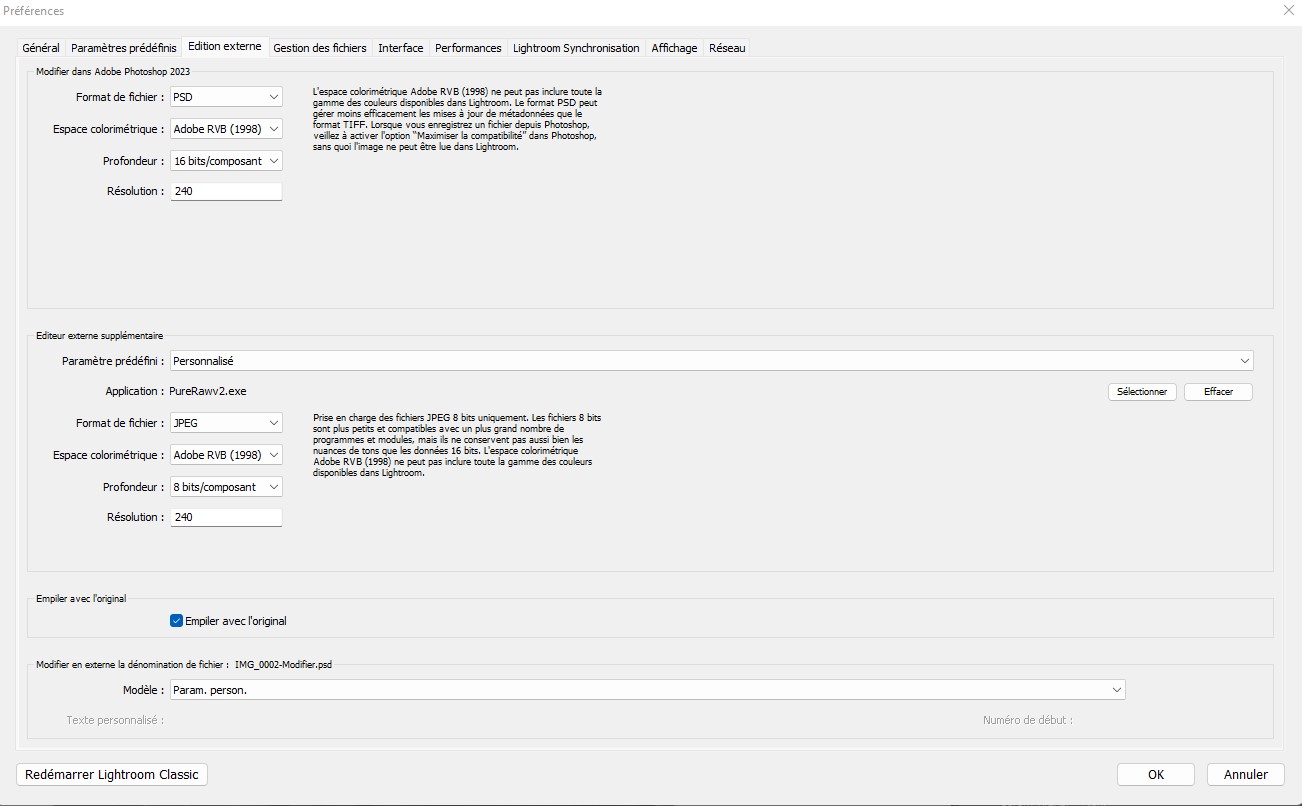The image size is (1302, 806).
Task: Click the Sélectionner application button
Action: tap(1142, 392)
